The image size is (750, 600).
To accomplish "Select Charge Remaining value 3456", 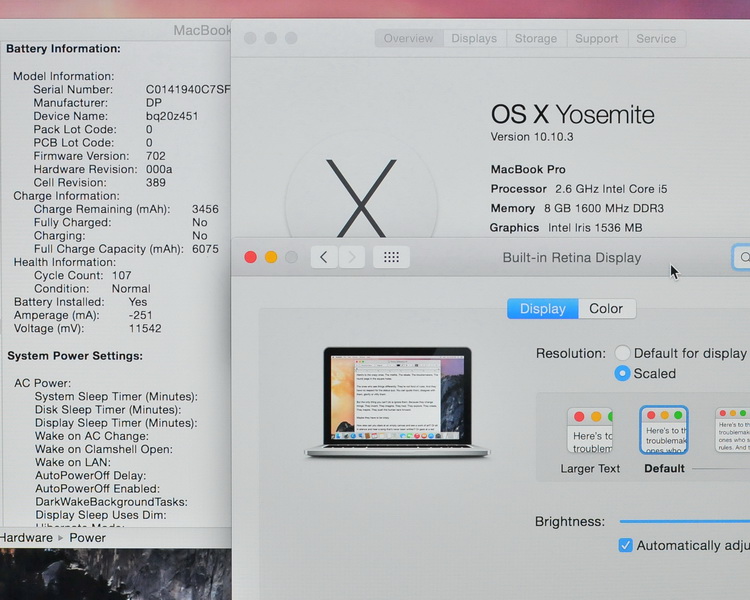I will click(205, 209).
